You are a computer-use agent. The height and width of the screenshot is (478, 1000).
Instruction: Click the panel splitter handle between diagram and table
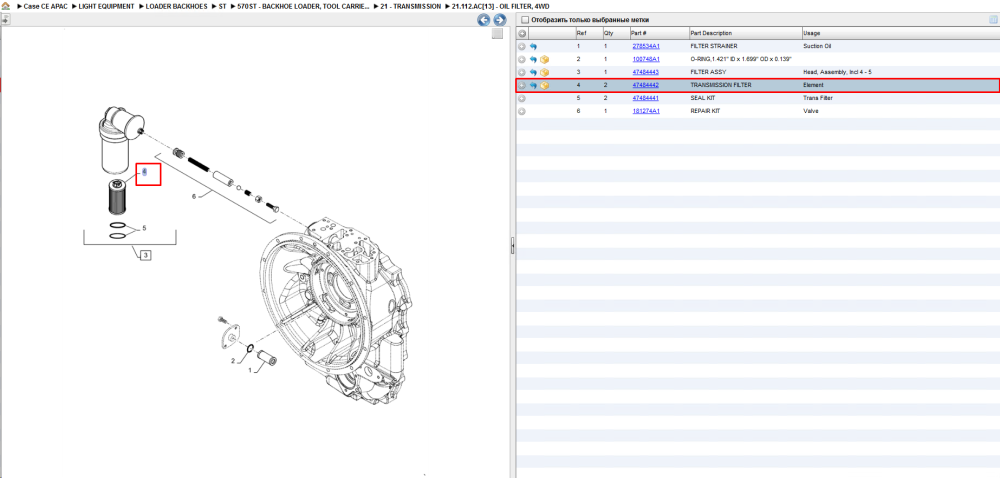click(512, 247)
